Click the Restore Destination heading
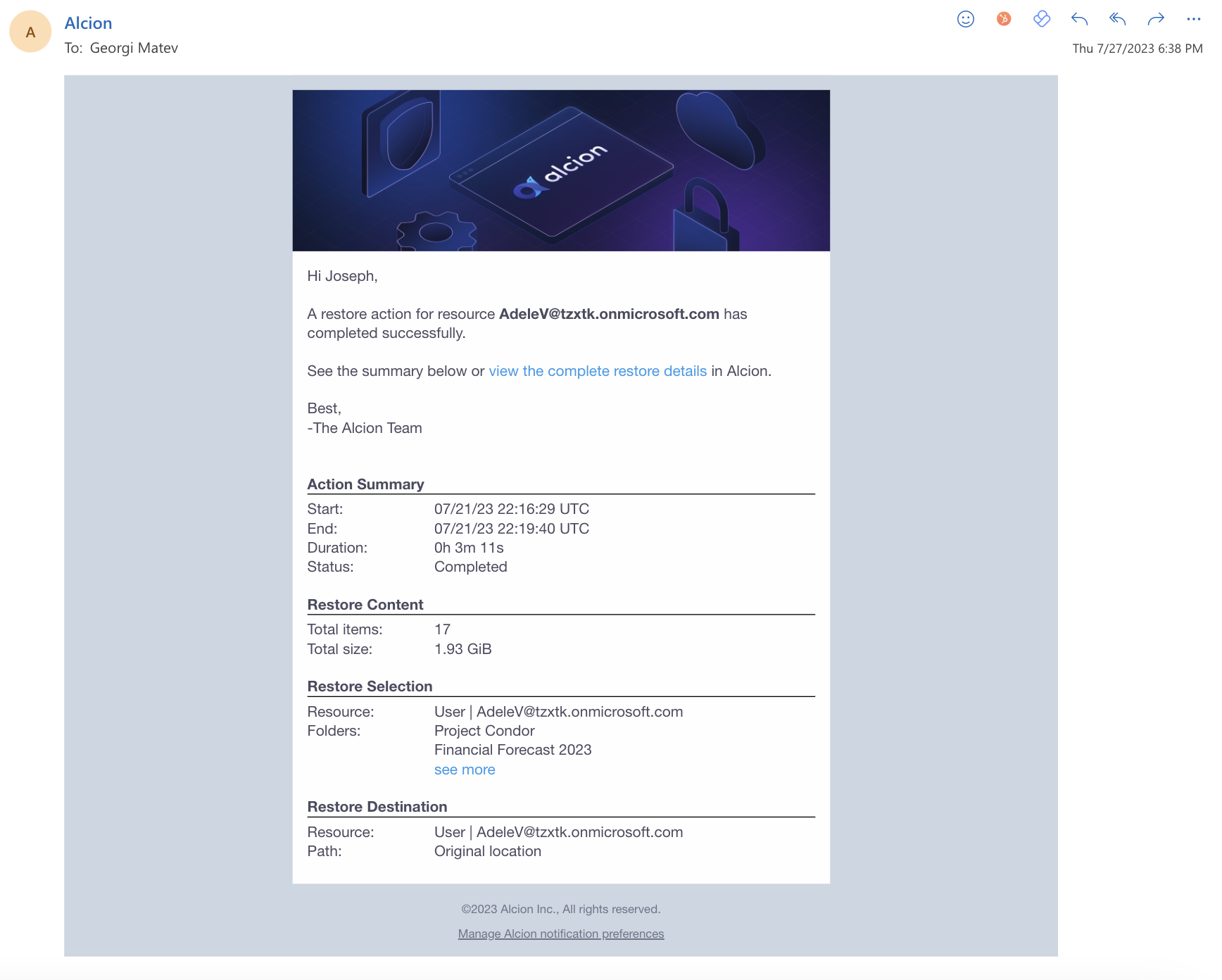This screenshot has width=1222, height=980. click(377, 807)
